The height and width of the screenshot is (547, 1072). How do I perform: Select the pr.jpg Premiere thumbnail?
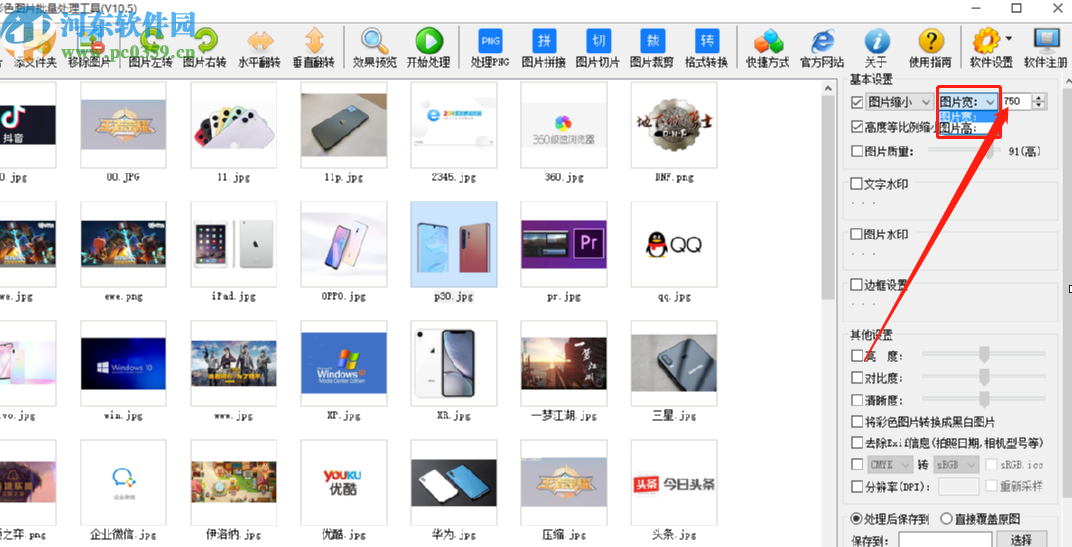click(564, 244)
